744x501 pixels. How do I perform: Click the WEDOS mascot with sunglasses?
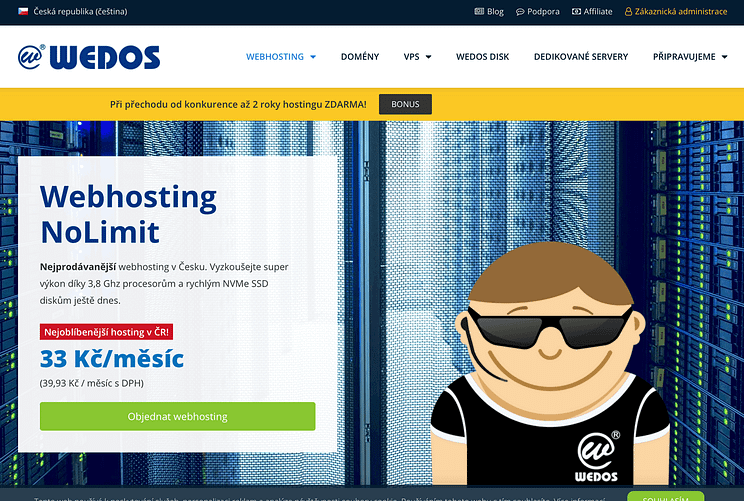(x=550, y=364)
